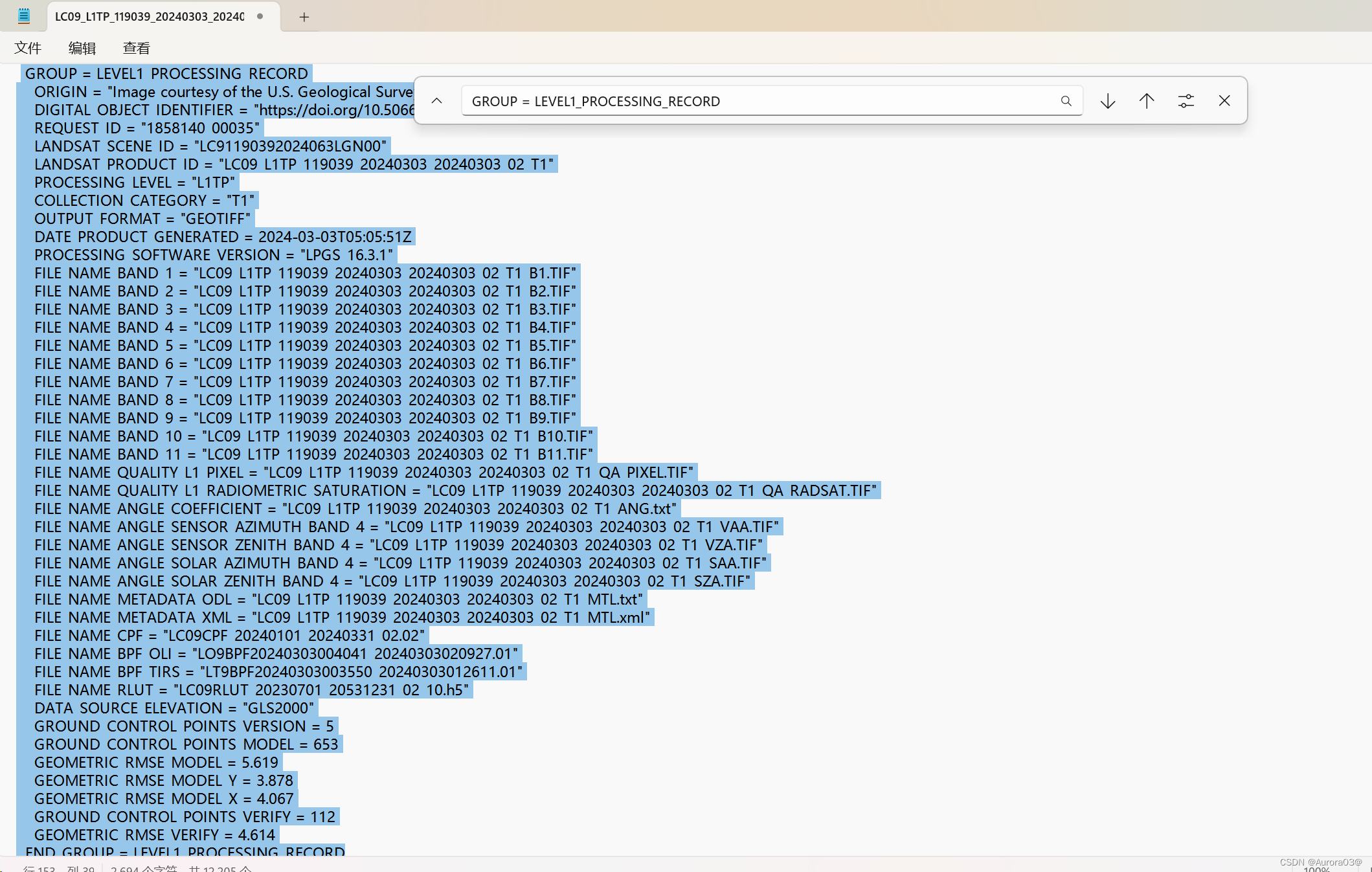Click the FILE NAME BAND 5 line

coord(304,346)
